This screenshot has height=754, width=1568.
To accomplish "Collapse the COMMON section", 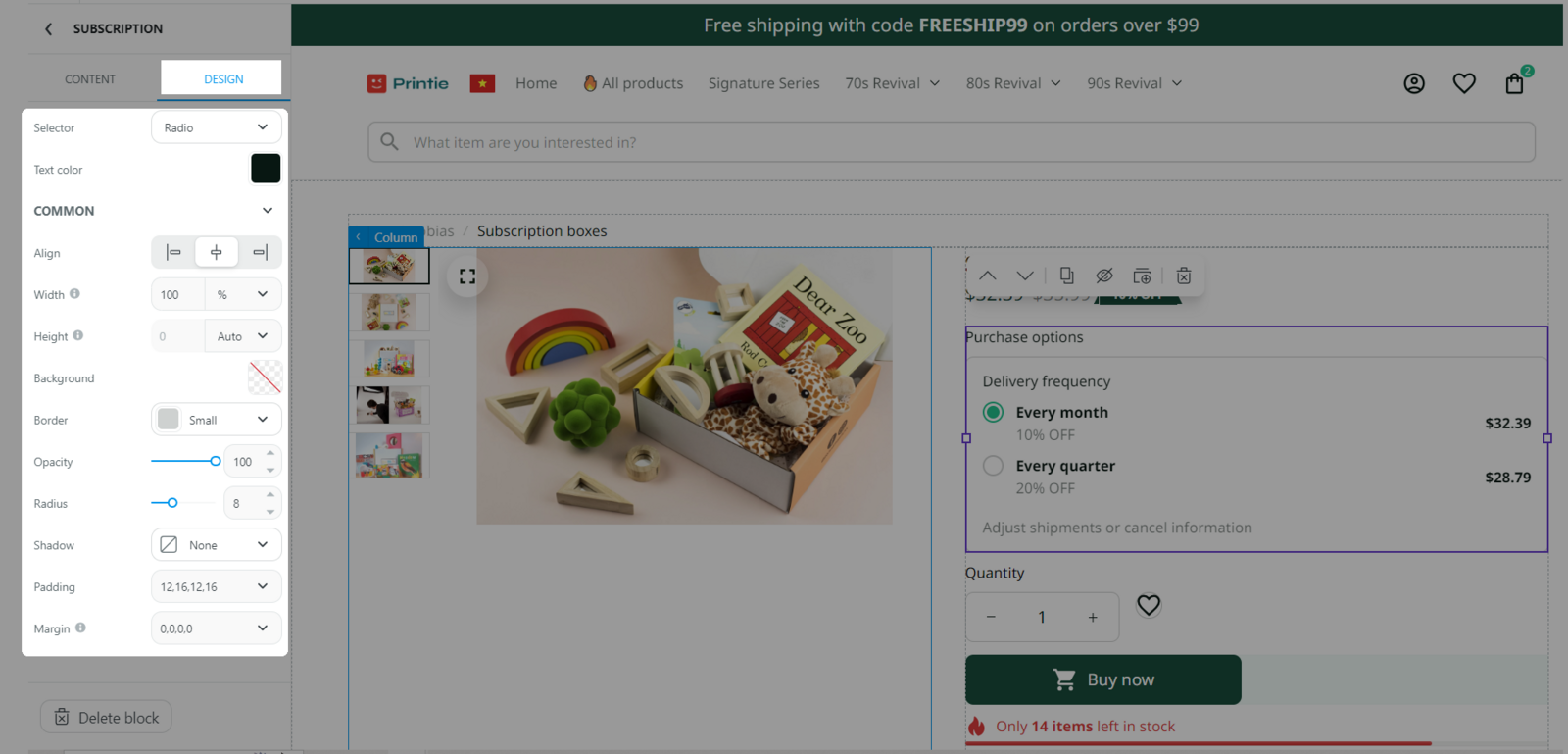I will [267, 211].
